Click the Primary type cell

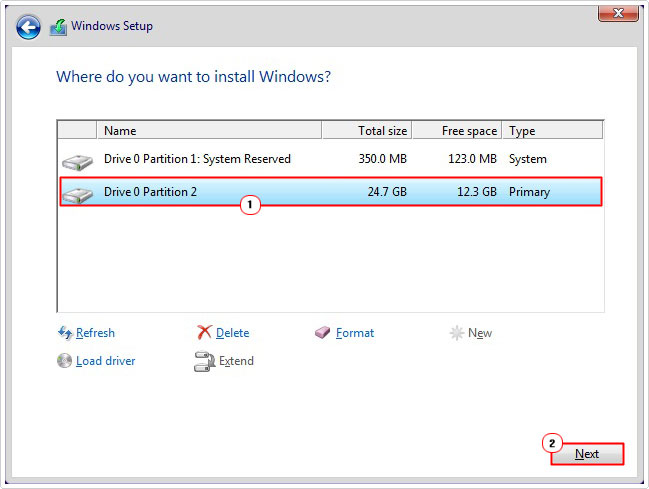[529, 192]
